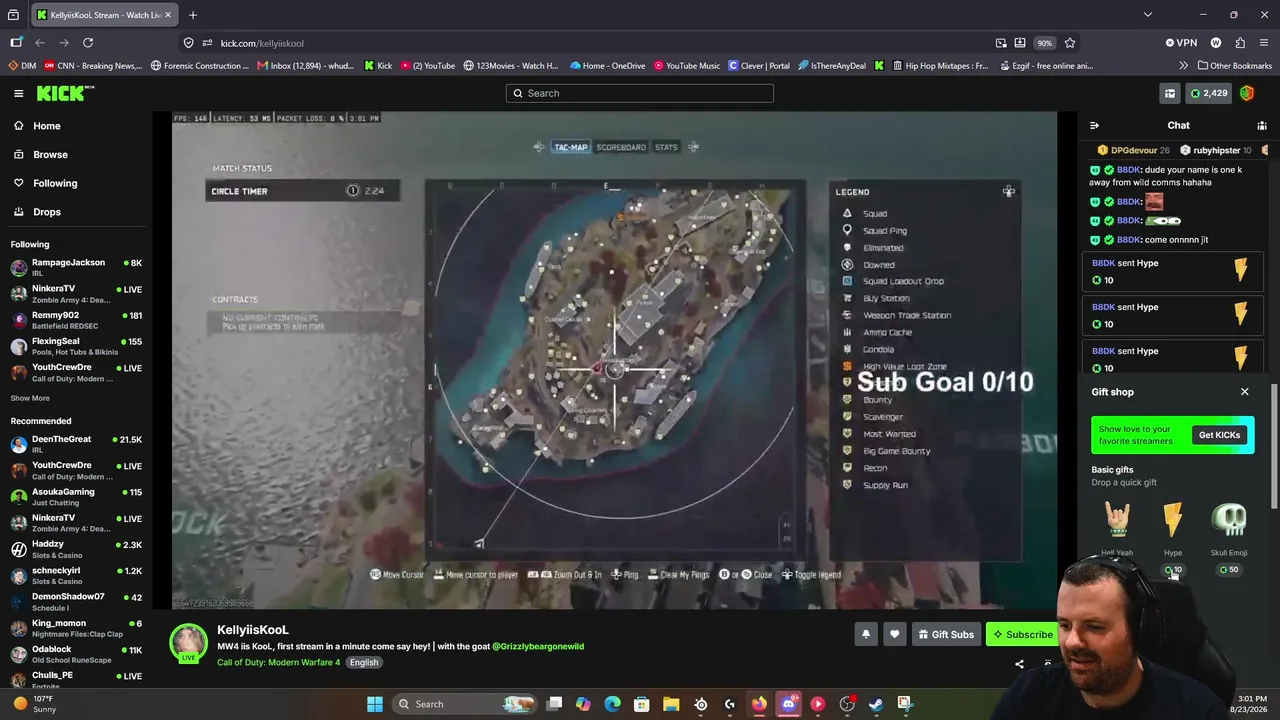Click the 90% zoom level indicator
Image resolution: width=1280 pixels, height=720 pixels.
(x=1044, y=43)
